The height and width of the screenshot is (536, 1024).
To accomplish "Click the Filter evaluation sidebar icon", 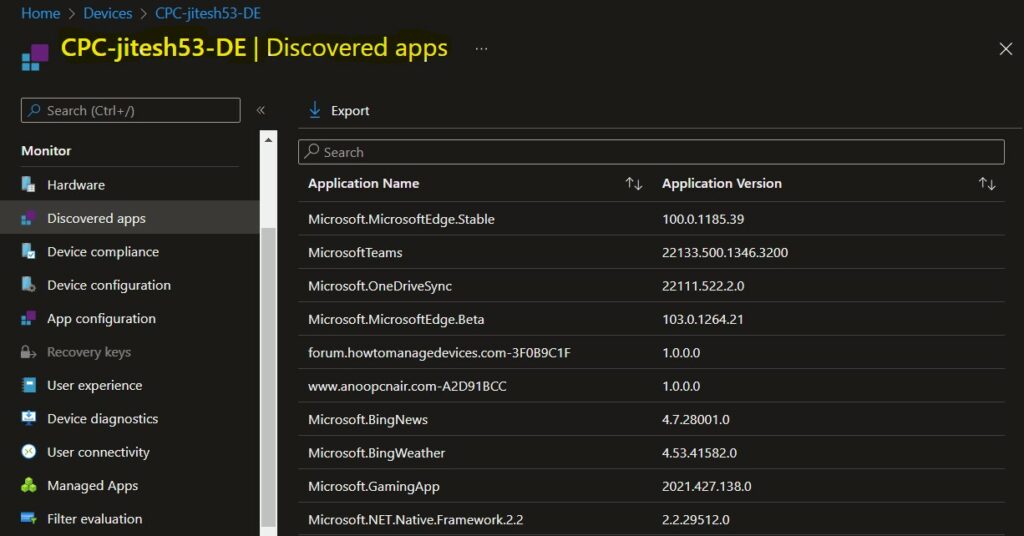I will coord(29,518).
